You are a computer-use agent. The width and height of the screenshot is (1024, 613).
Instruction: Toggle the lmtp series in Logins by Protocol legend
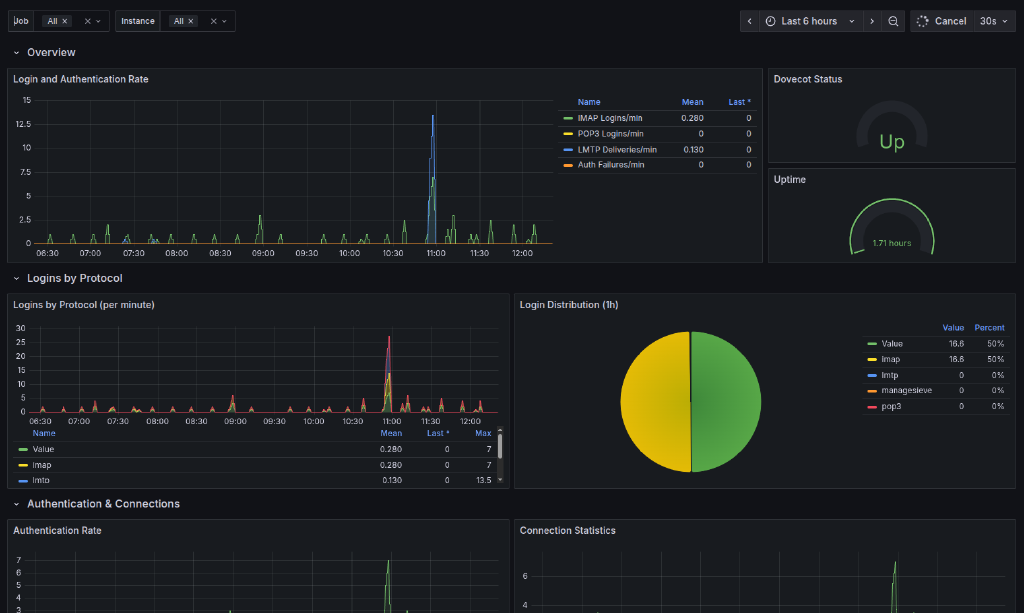(40, 480)
